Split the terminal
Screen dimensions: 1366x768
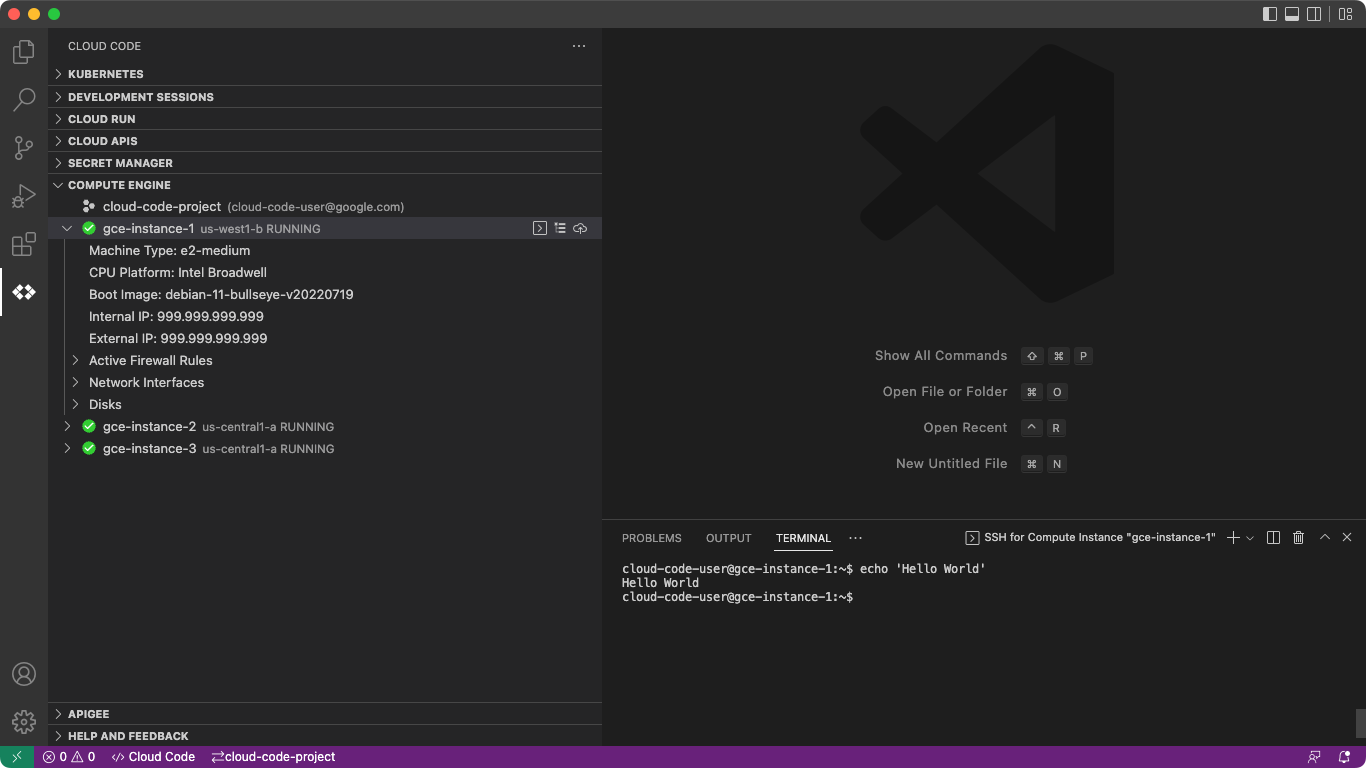point(1273,538)
